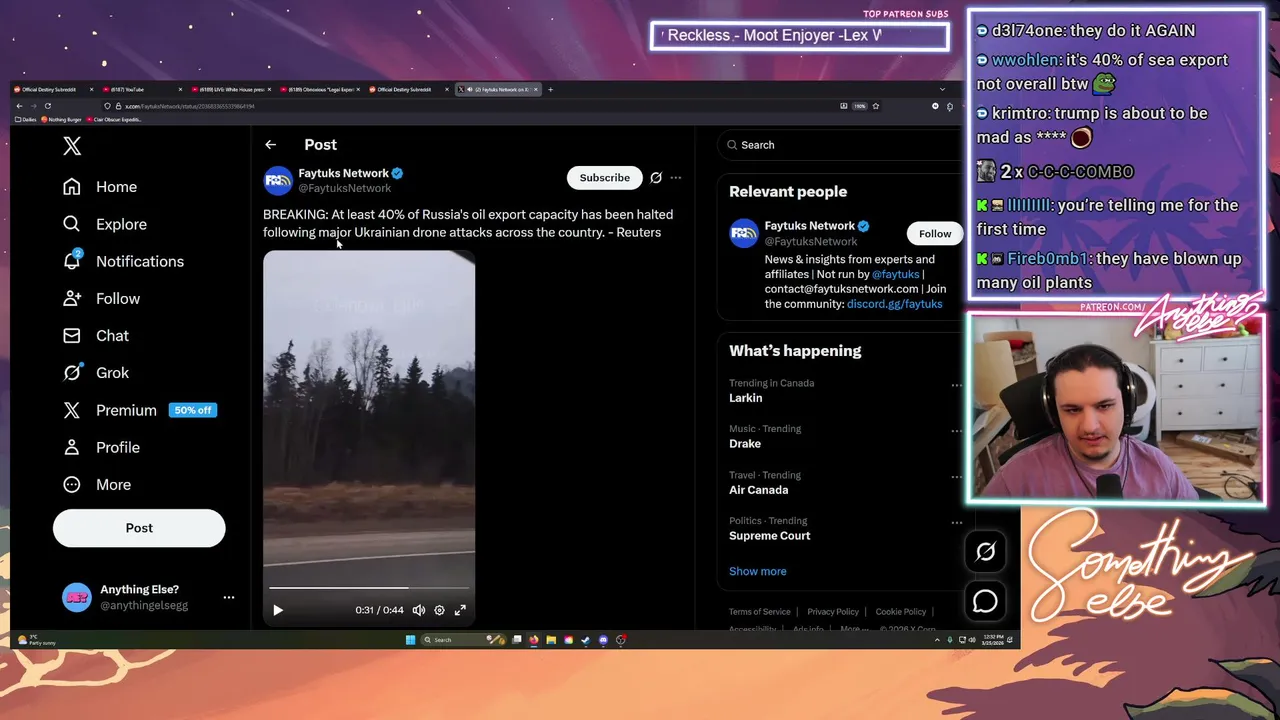Click the browser reload button
Viewport: 1280px width, 720px height.
point(47,106)
